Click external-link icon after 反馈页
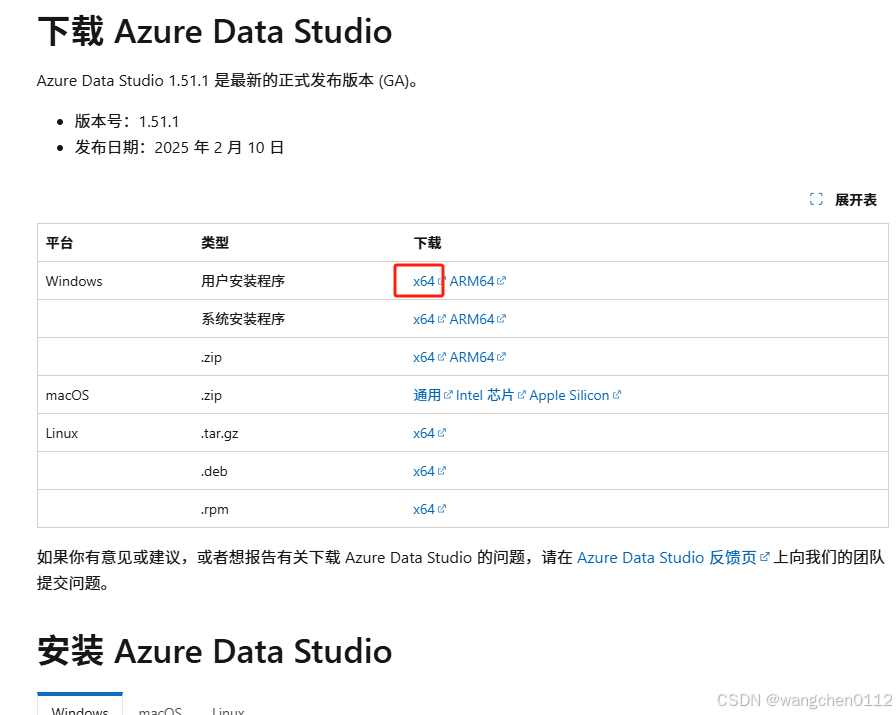Viewport: 896px width, 715px height. point(765,556)
